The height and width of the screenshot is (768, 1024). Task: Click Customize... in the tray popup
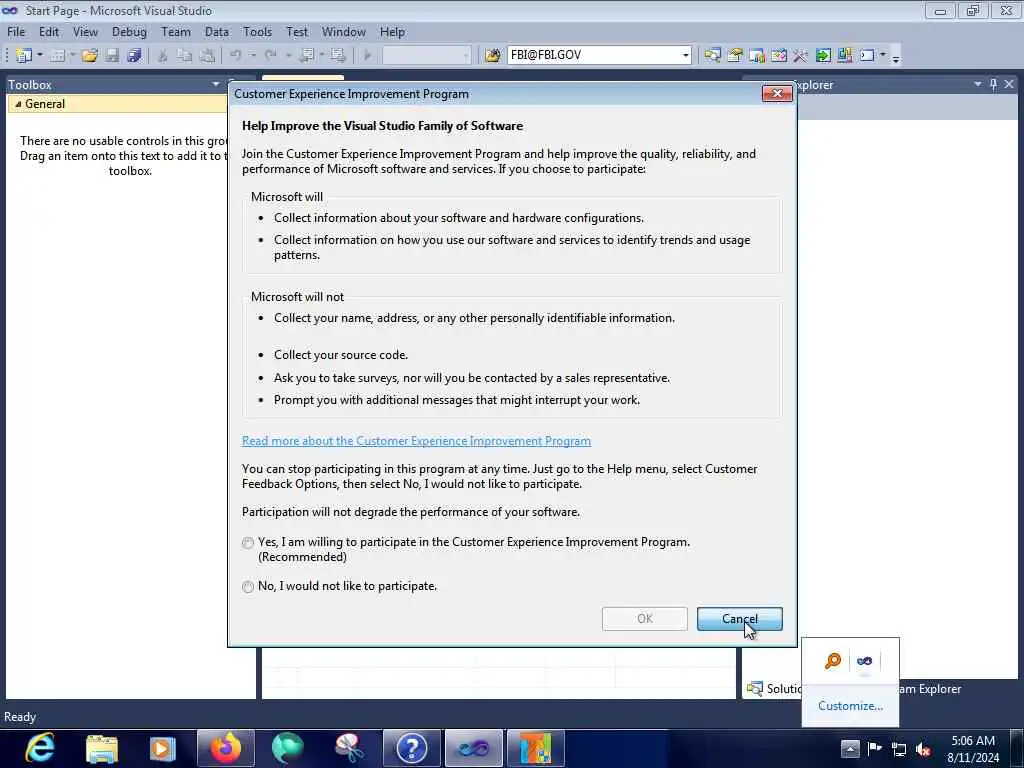click(850, 706)
